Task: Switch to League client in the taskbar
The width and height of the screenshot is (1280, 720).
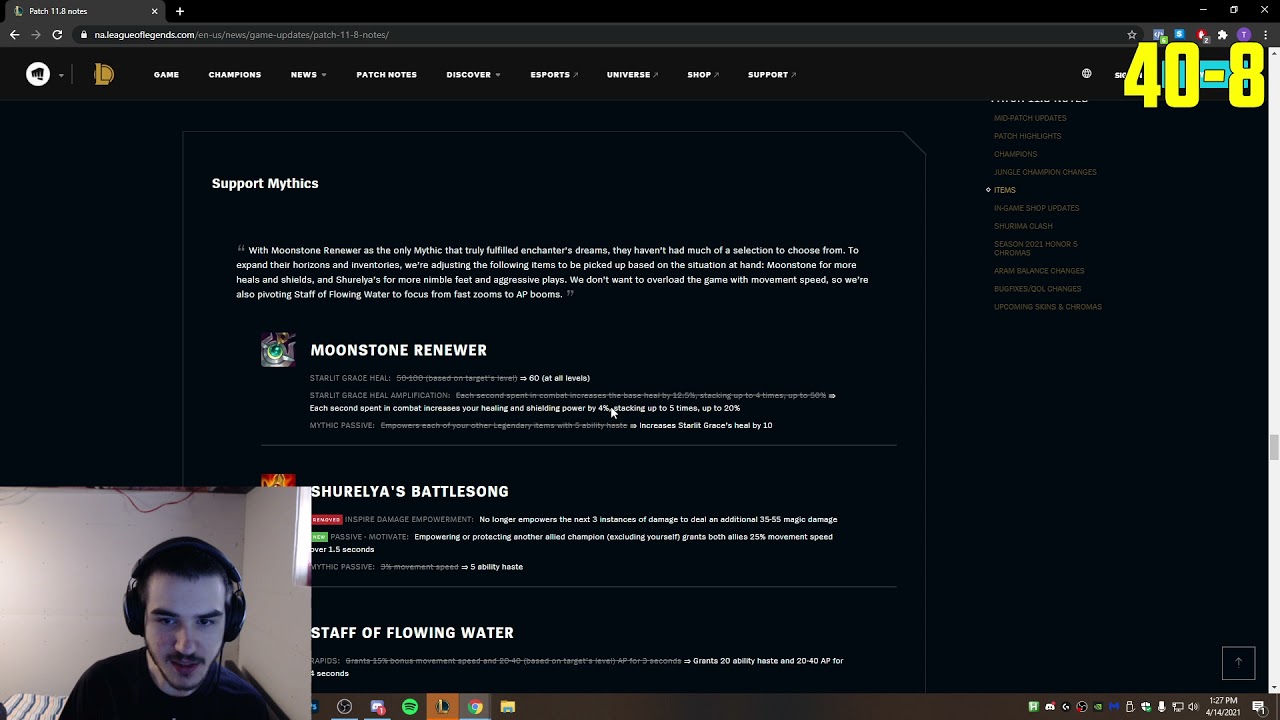Action: pyautogui.click(x=442, y=707)
